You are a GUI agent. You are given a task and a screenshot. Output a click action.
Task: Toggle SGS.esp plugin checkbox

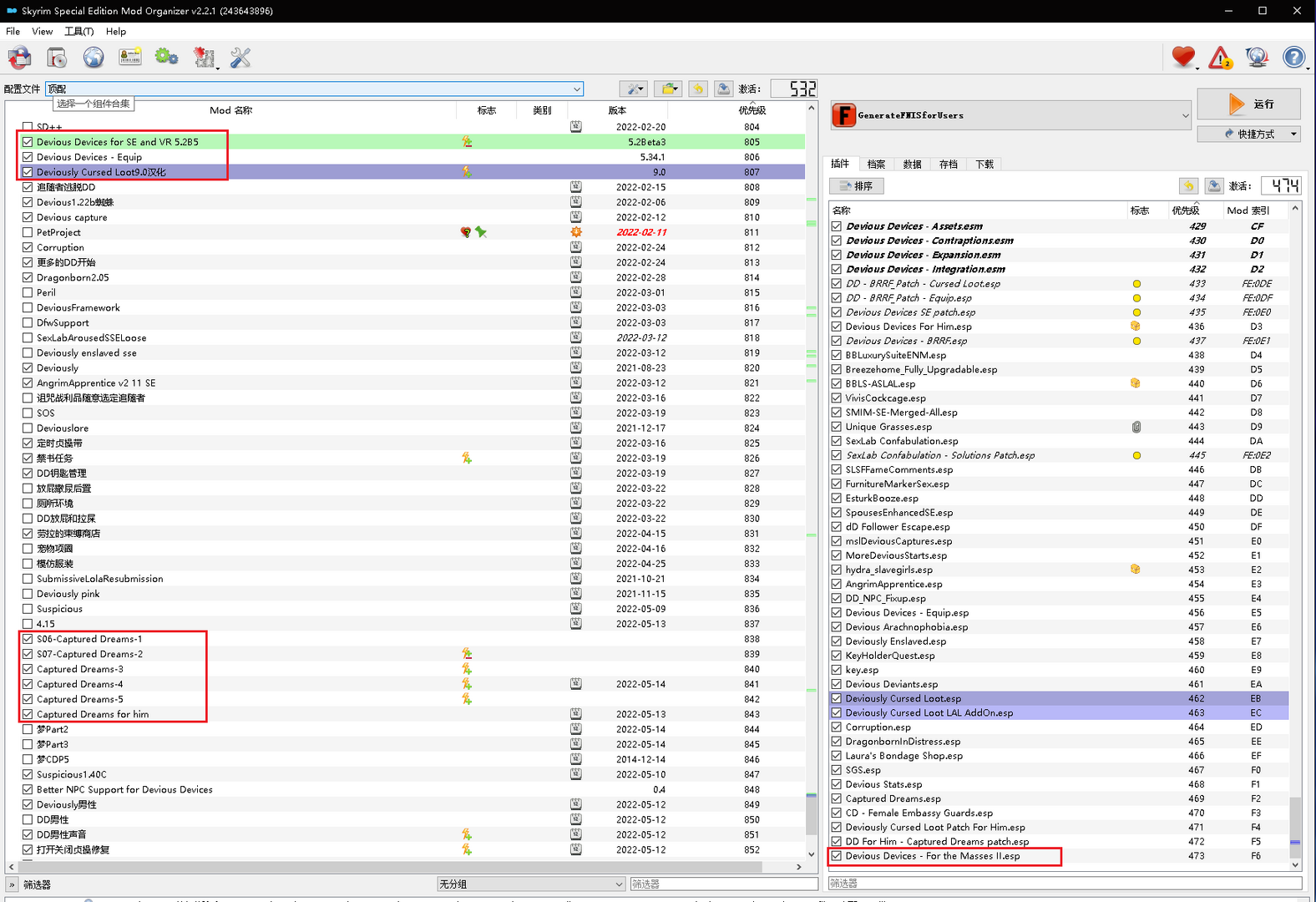coord(837,770)
